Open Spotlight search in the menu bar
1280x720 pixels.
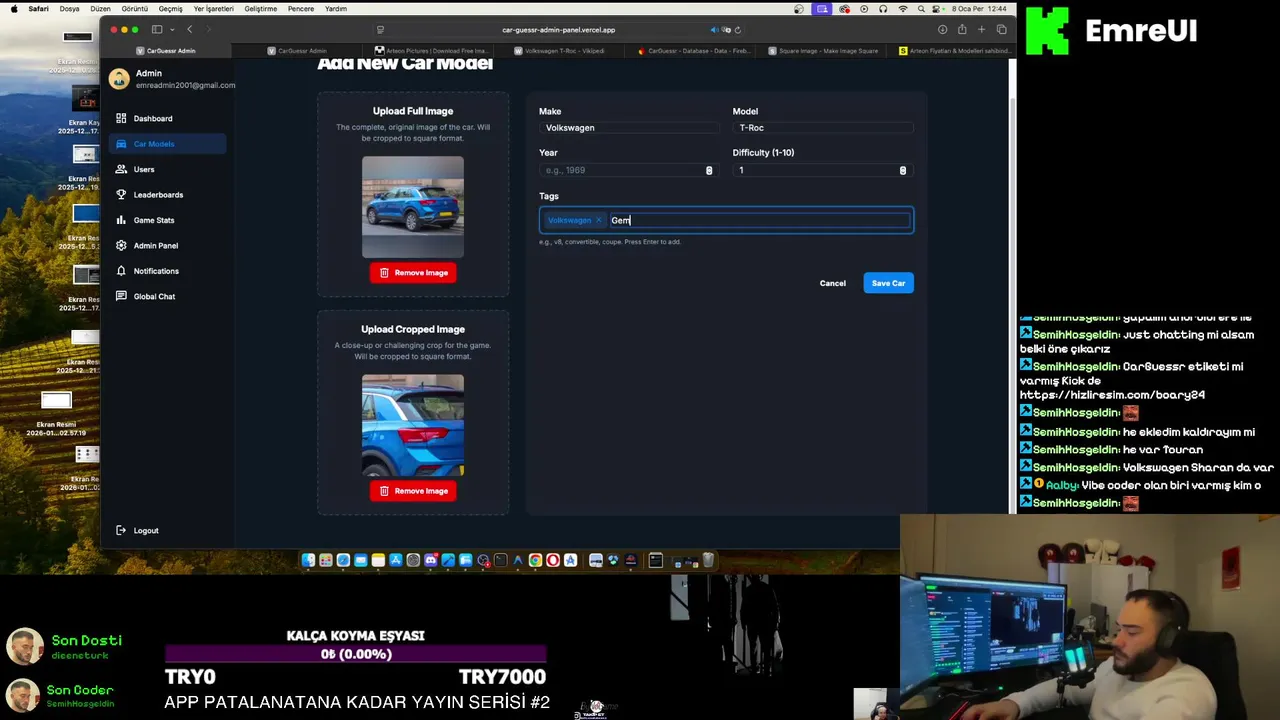point(921,9)
